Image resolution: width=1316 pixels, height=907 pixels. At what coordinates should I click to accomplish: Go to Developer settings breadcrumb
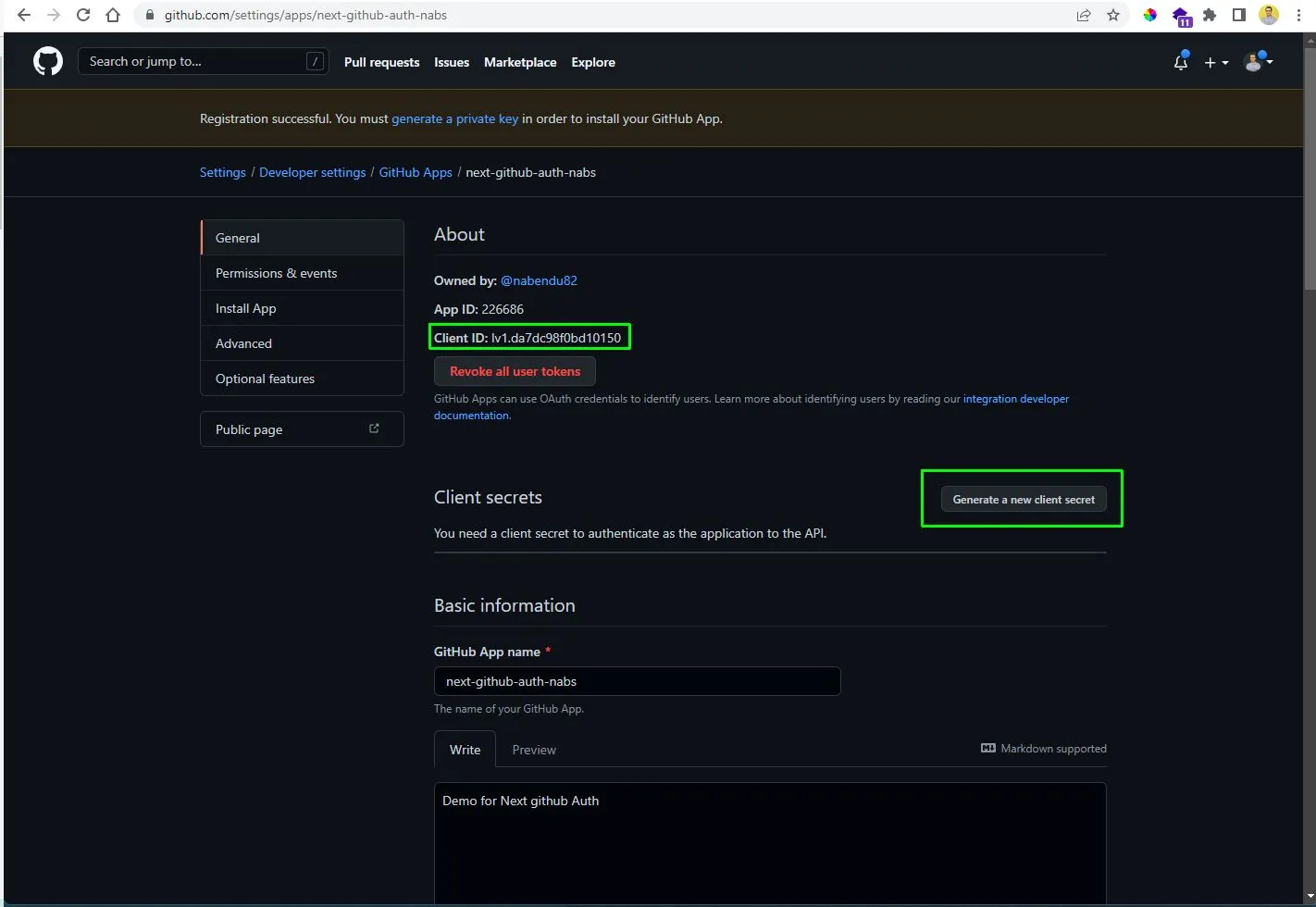click(x=312, y=172)
